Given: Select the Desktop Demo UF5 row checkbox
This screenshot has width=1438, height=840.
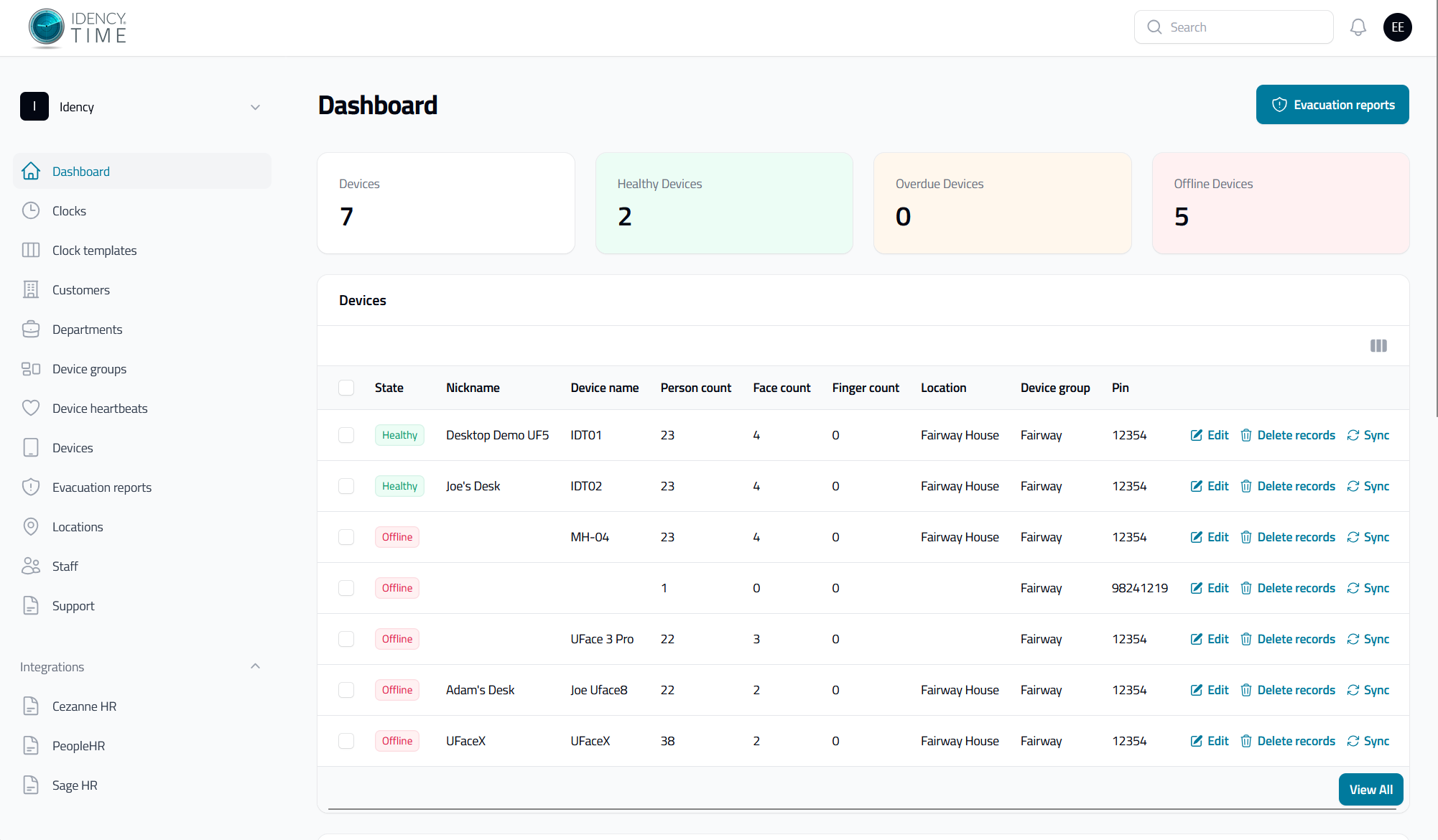Looking at the screenshot, I should coord(346,435).
